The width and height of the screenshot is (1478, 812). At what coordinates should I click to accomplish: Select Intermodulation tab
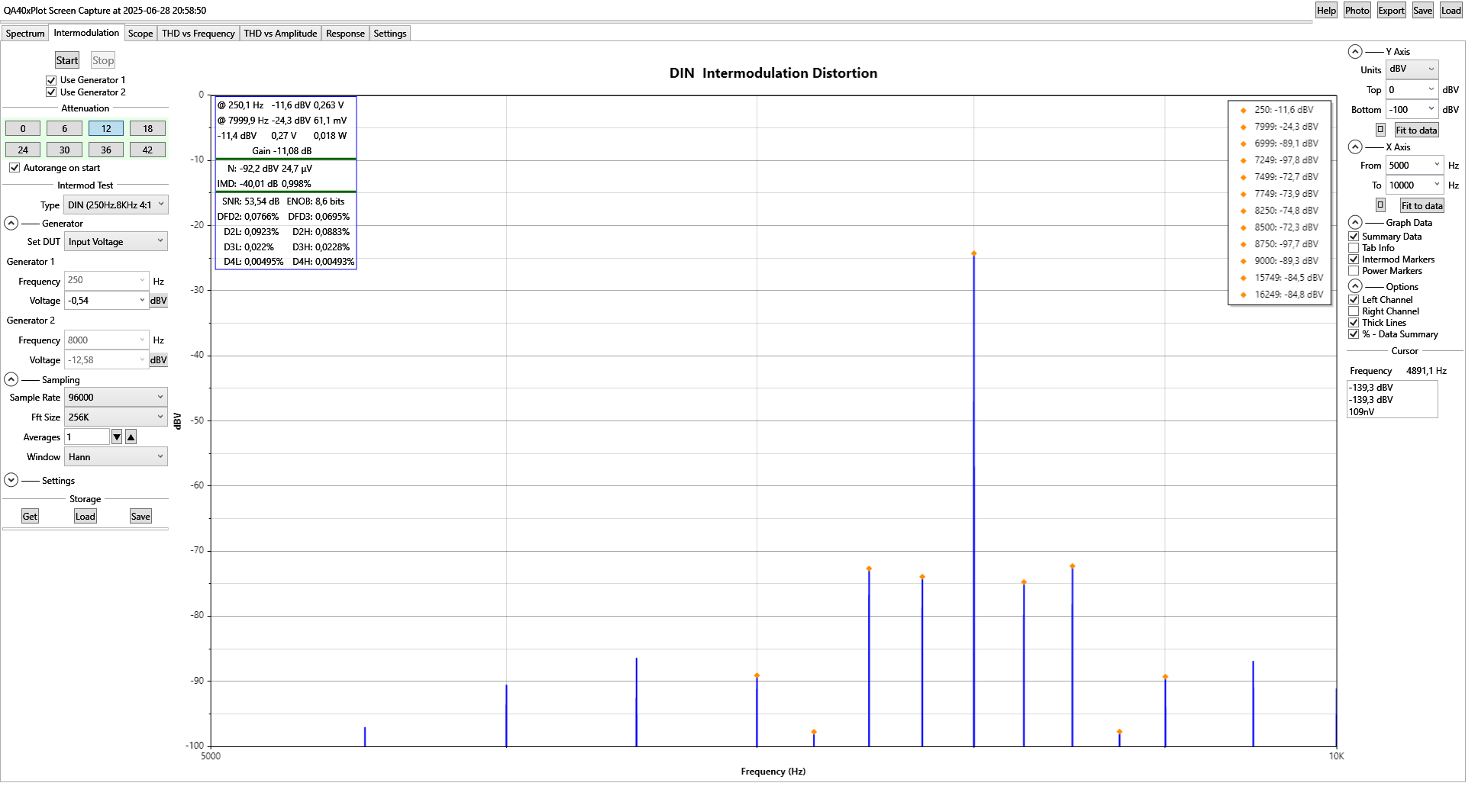[x=86, y=33]
